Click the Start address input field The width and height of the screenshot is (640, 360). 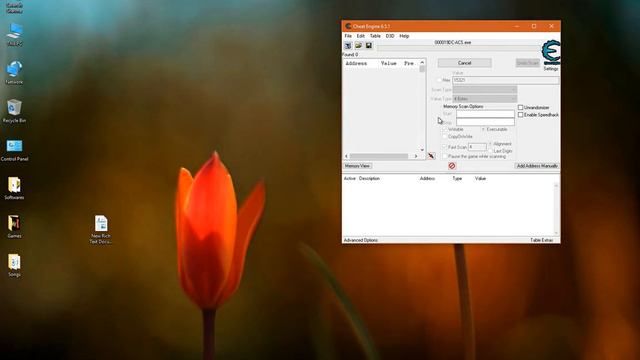click(485, 114)
